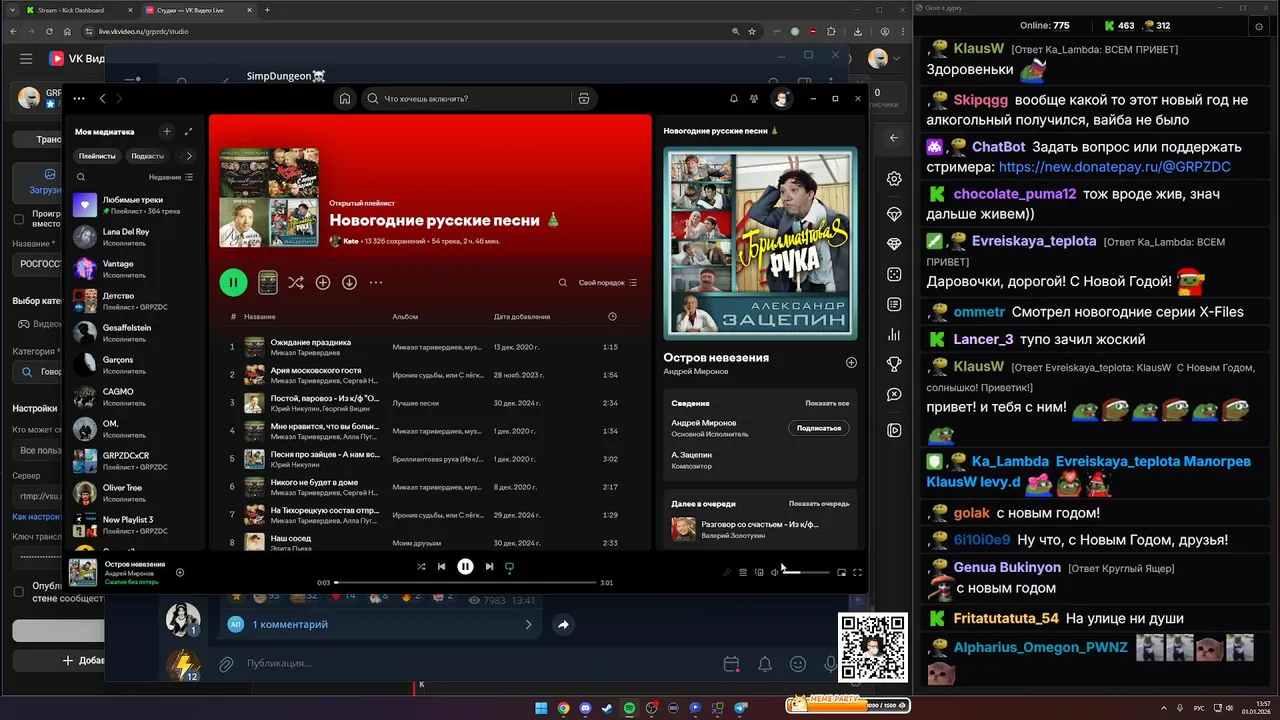The height and width of the screenshot is (720, 1280).
Task: Open playlist preview thumbnail beside pause button
Action: 268,283
